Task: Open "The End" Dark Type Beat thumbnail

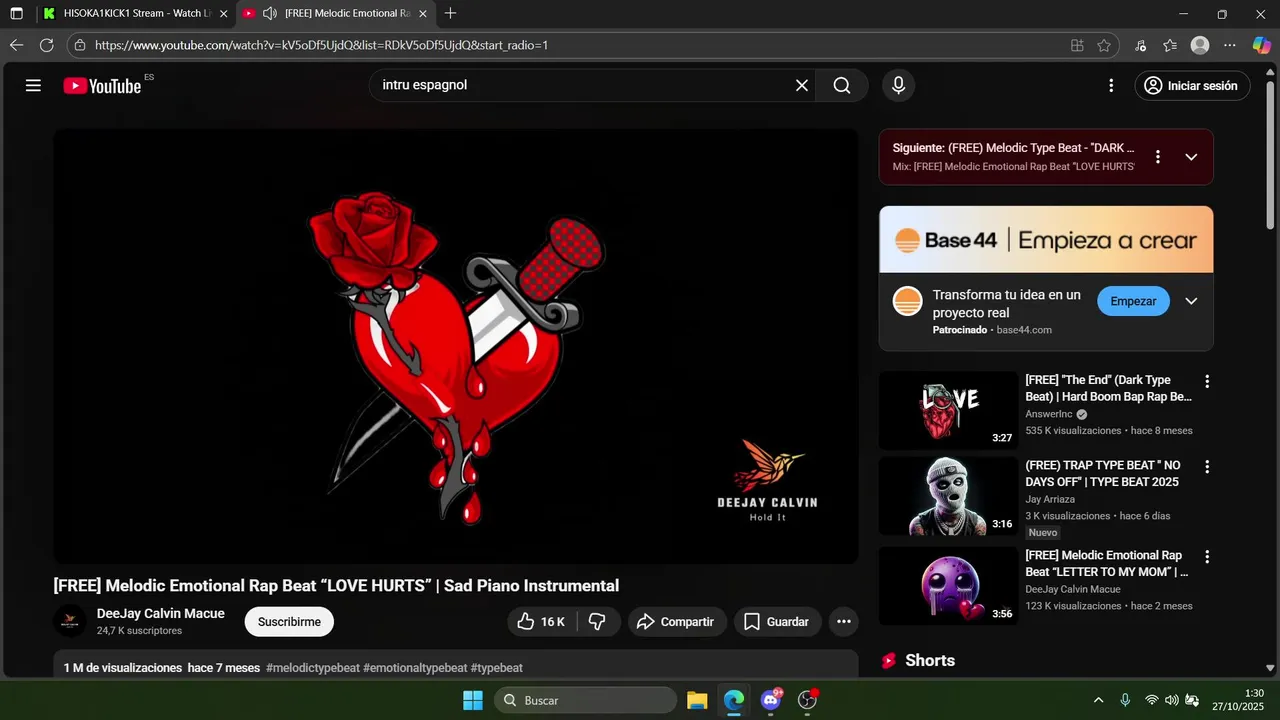Action: tap(948, 410)
